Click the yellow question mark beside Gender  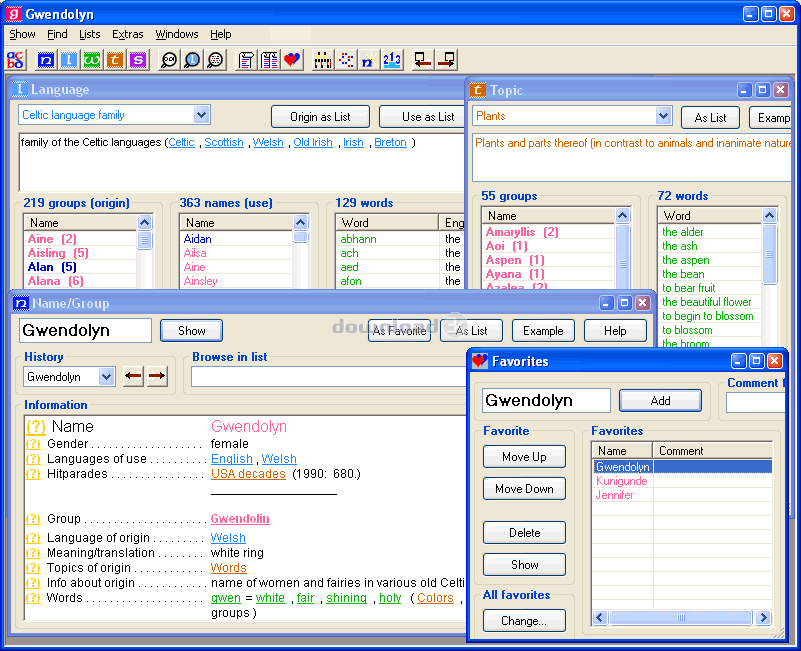pos(33,444)
